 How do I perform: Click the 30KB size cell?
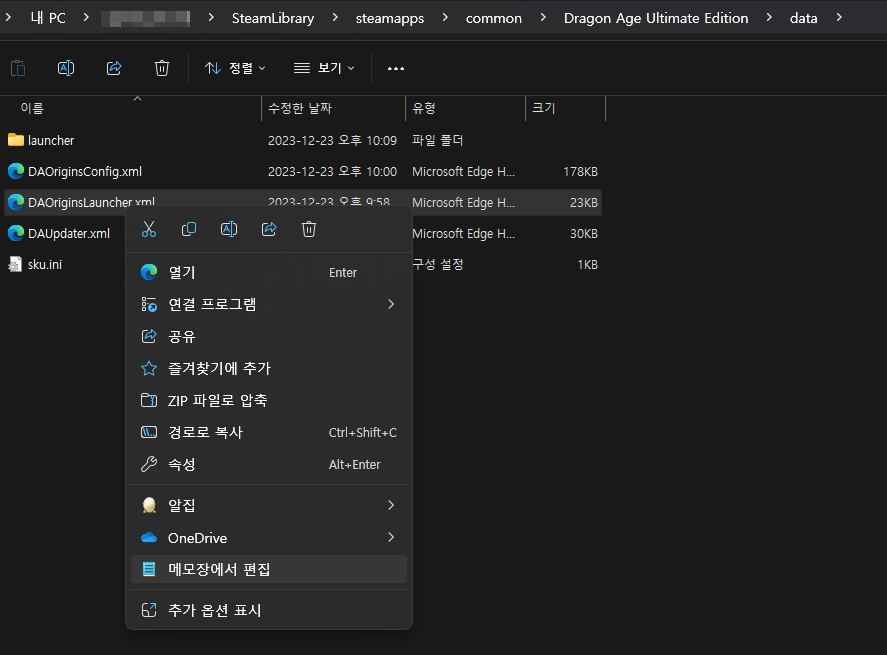(x=584, y=234)
